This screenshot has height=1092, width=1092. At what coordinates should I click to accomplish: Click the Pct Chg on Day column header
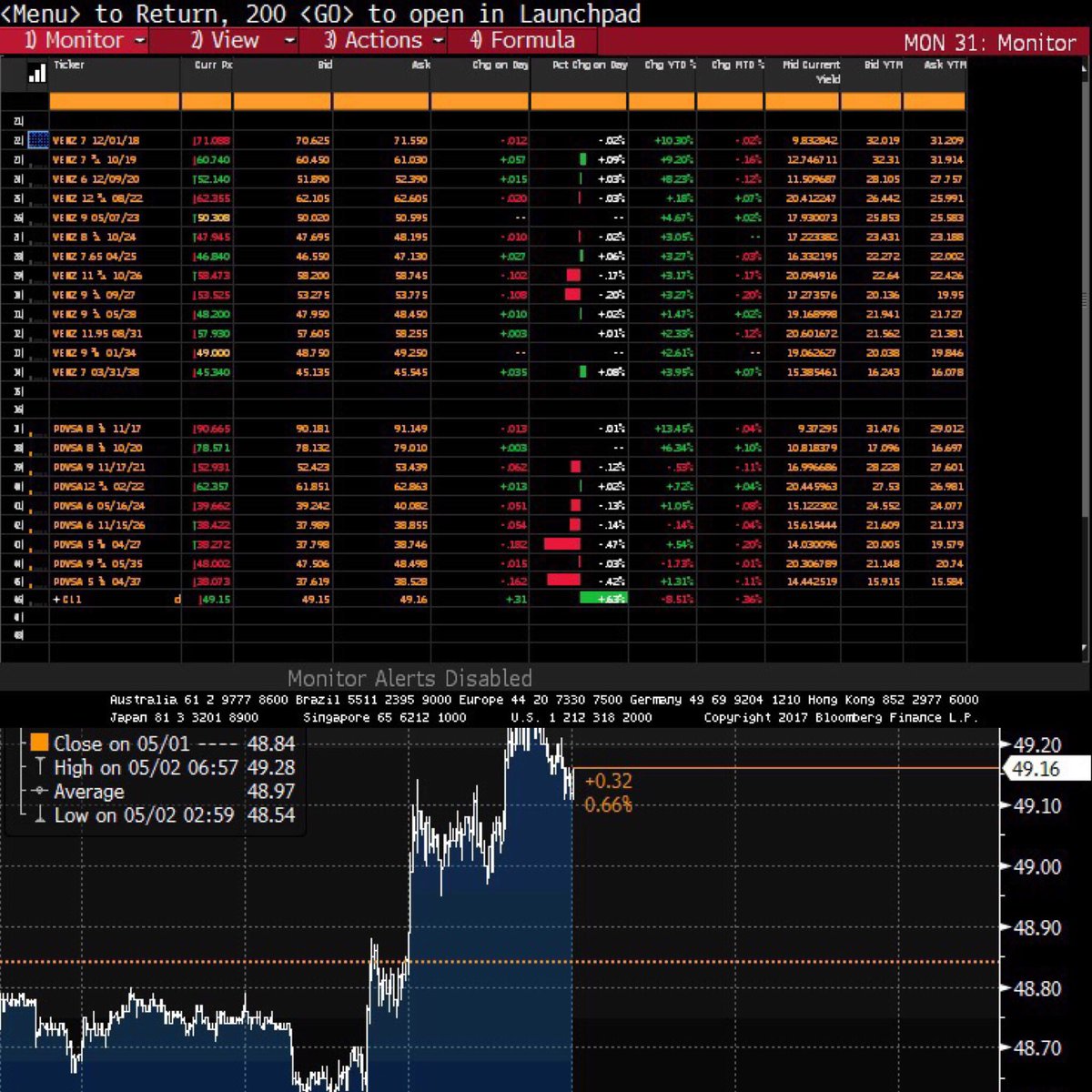pos(590,66)
